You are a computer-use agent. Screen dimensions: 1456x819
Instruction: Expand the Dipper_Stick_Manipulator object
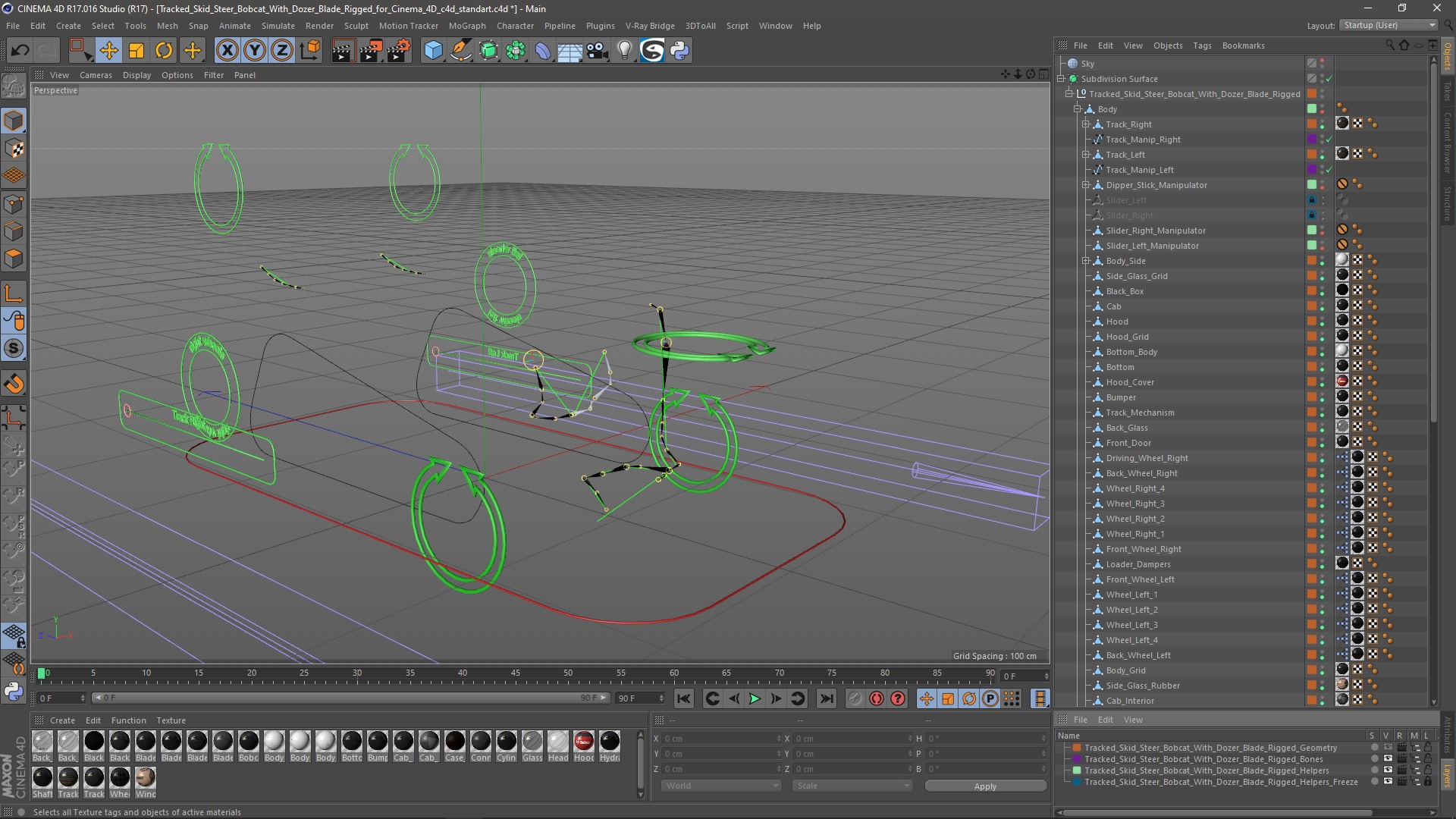coord(1085,185)
